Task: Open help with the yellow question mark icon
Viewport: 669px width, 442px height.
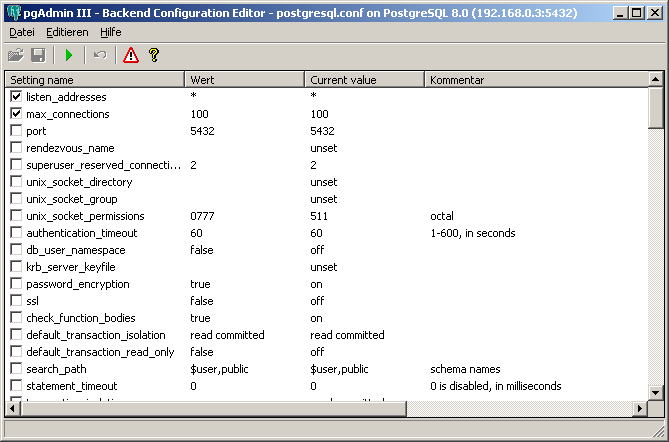Action: [x=154, y=56]
